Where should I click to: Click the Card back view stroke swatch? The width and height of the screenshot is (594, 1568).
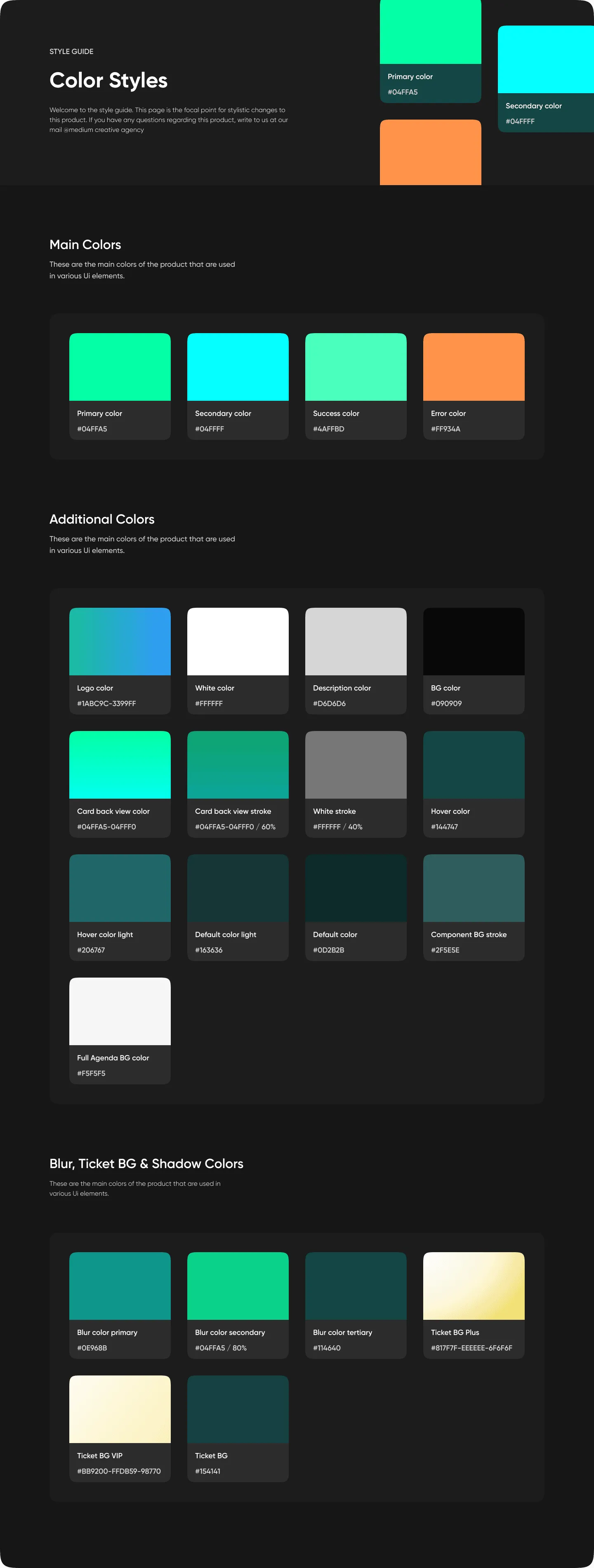point(238,765)
